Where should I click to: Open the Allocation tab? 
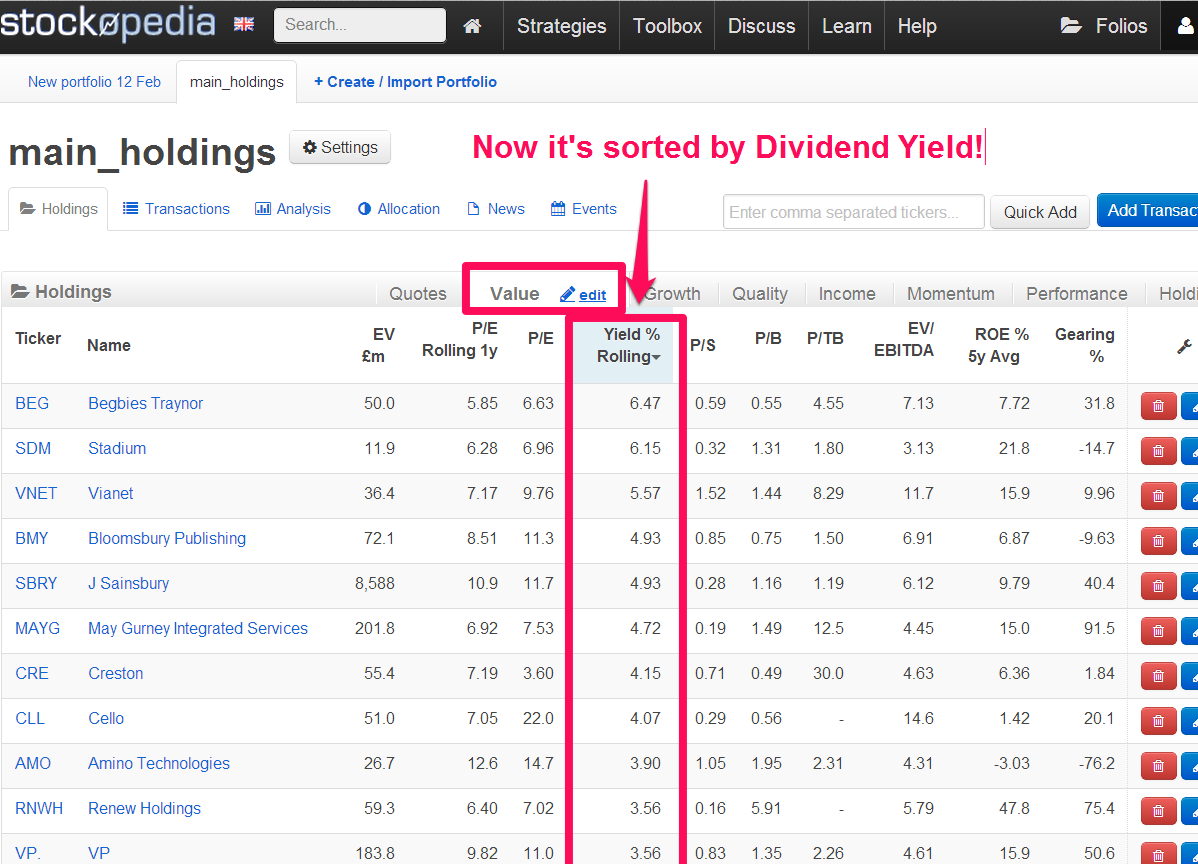point(399,209)
